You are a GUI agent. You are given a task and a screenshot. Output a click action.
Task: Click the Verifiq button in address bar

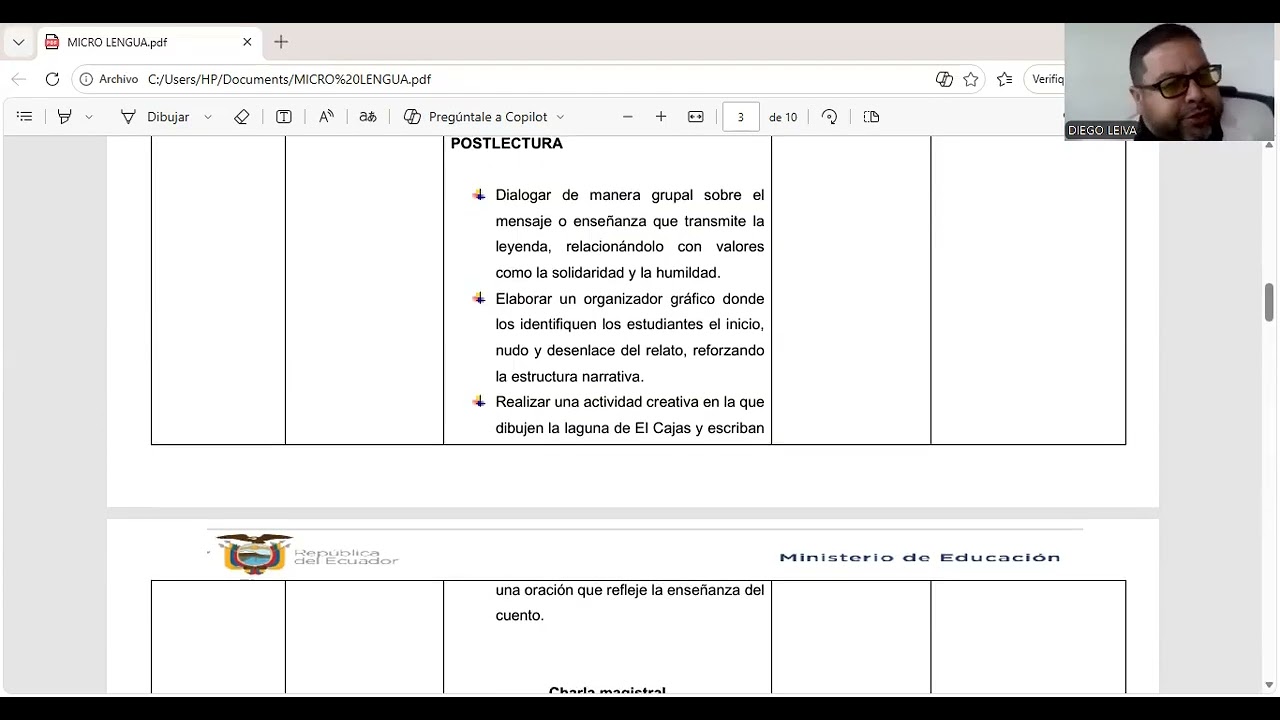pos(1045,79)
